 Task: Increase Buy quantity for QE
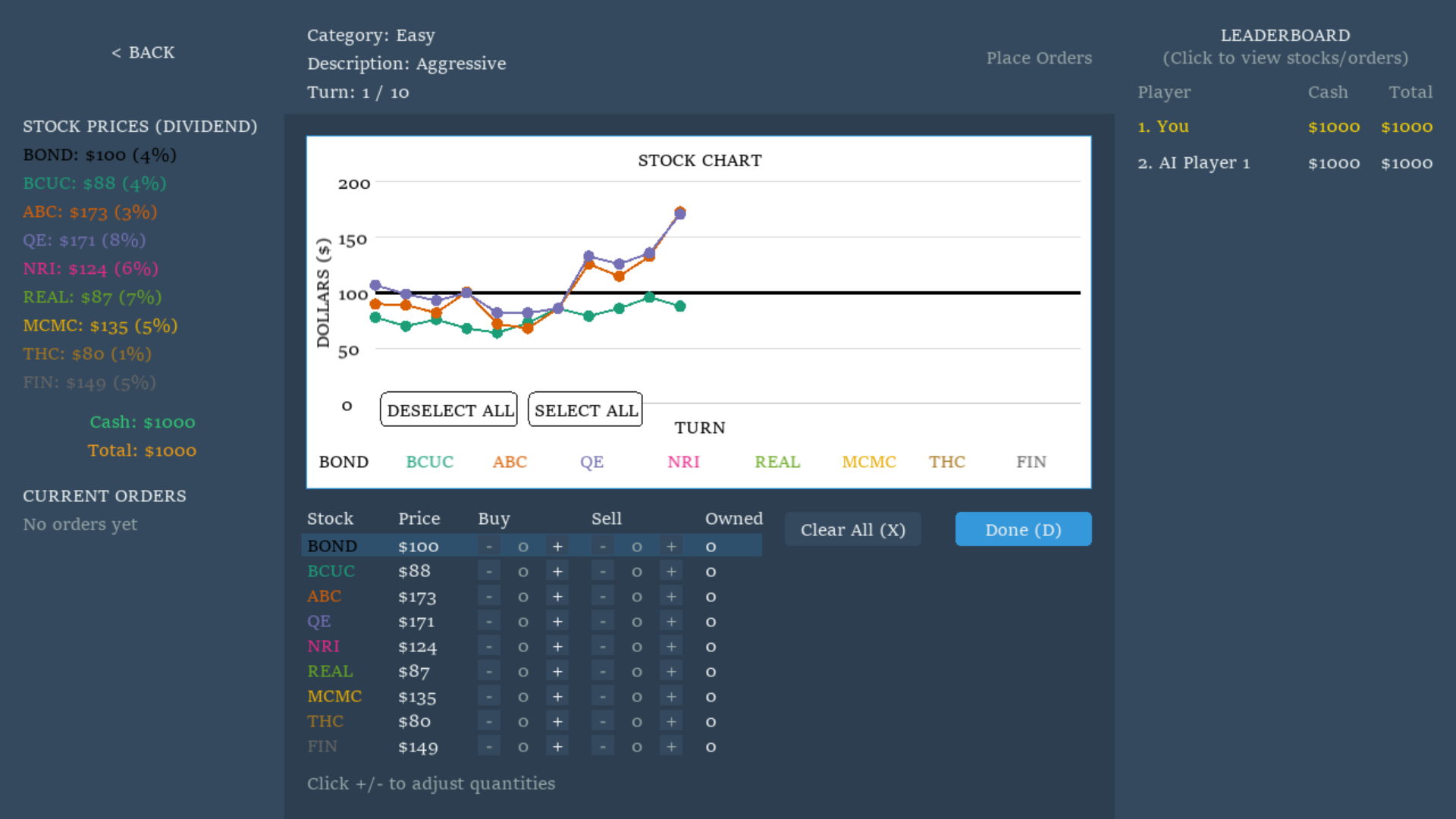click(557, 621)
